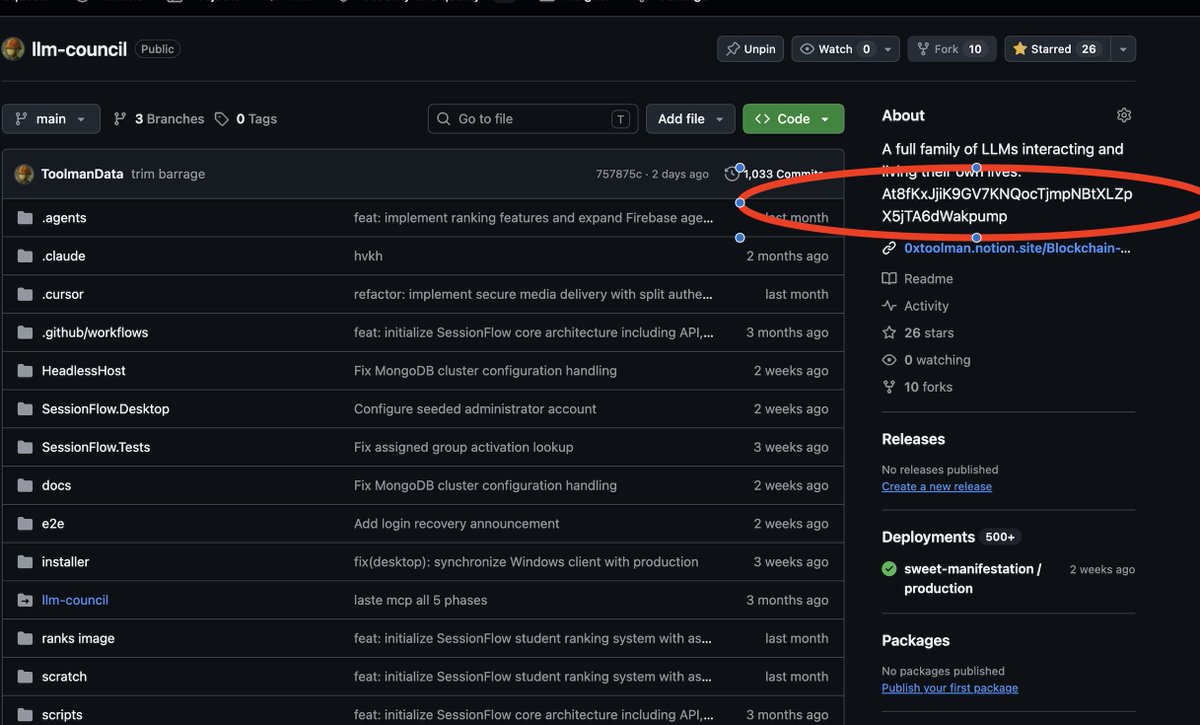Click folder icon beside .claude
The width and height of the screenshot is (1200, 725).
point(25,256)
